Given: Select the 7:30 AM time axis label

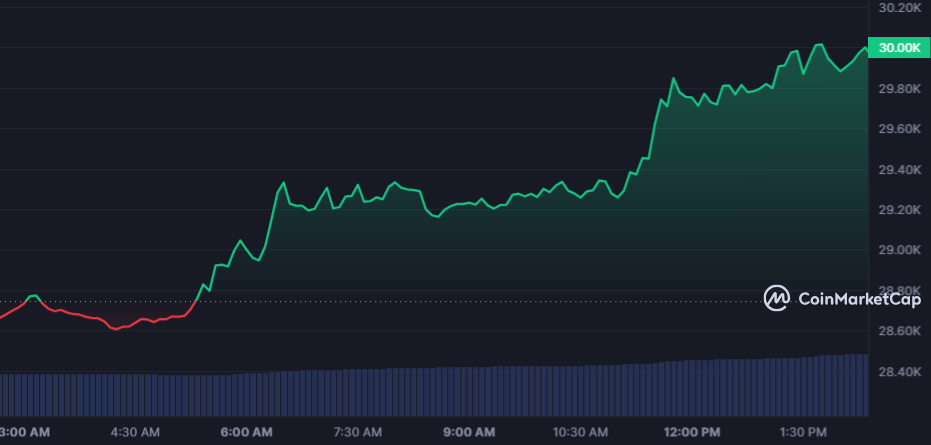Looking at the screenshot, I should [x=357, y=432].
